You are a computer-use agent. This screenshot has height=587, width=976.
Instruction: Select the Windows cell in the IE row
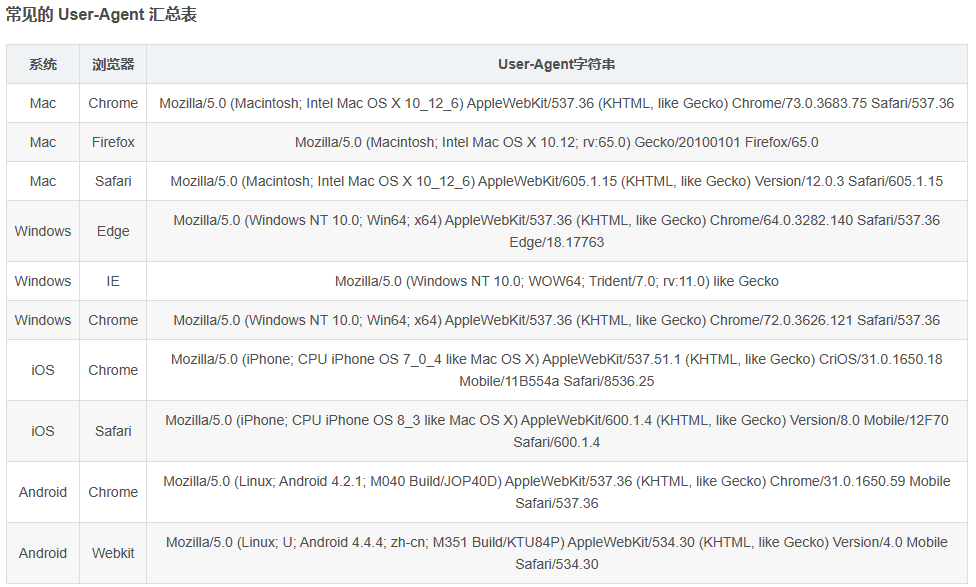[43, 281]
